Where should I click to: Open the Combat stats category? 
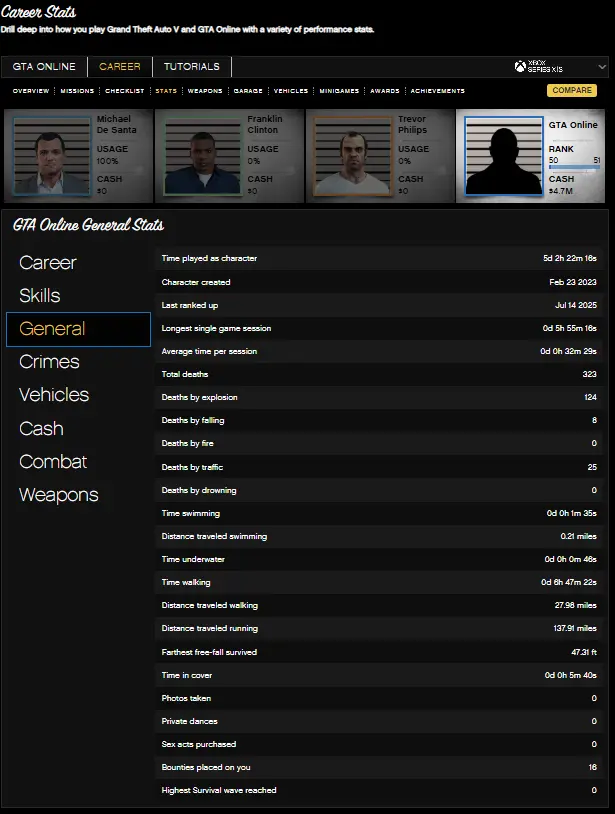click(53, 462)
